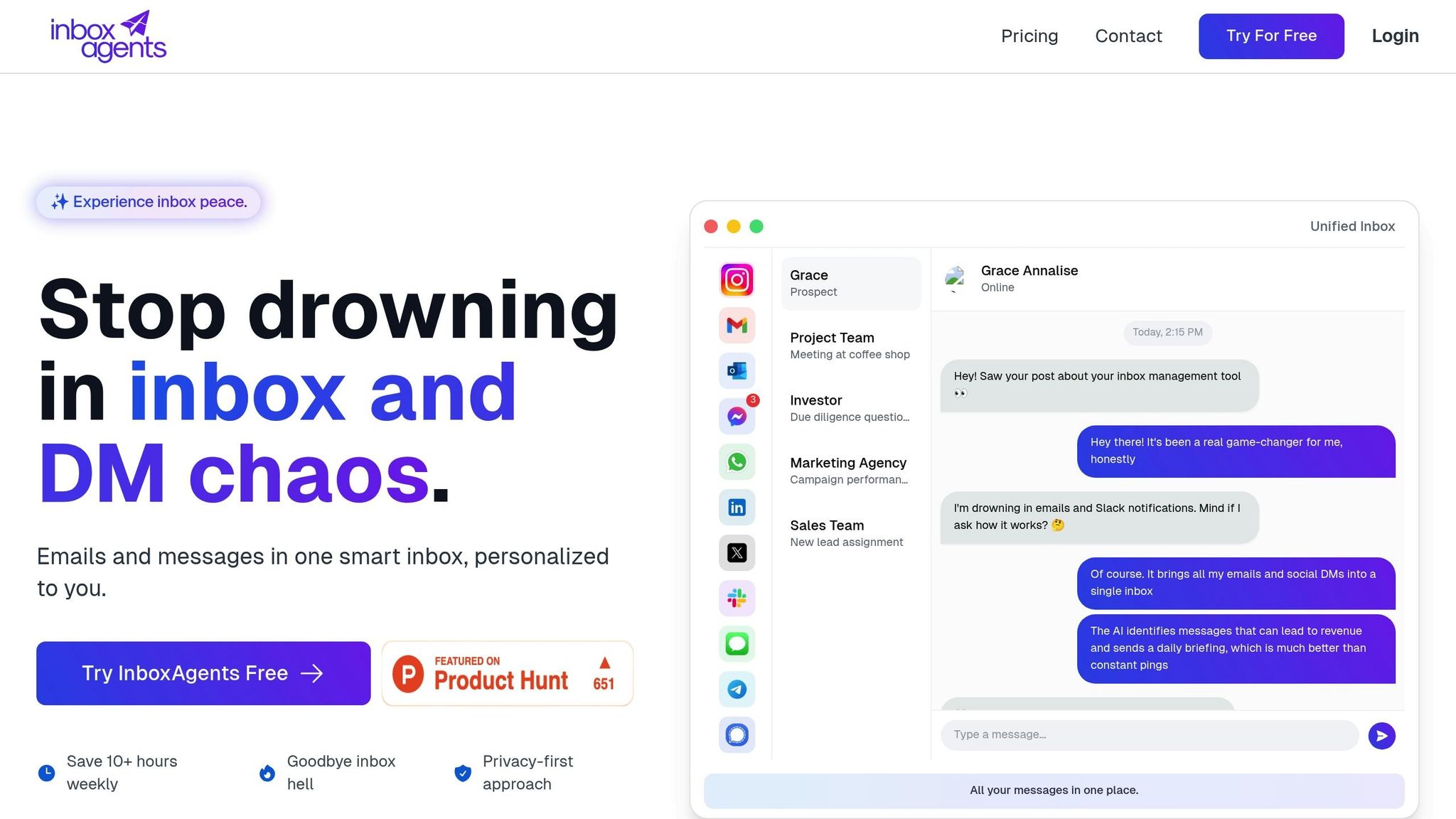Image resolution: width=1456 pixels, height=819 pixels.
Task: Open the Pricing page
Action: 1029,36
